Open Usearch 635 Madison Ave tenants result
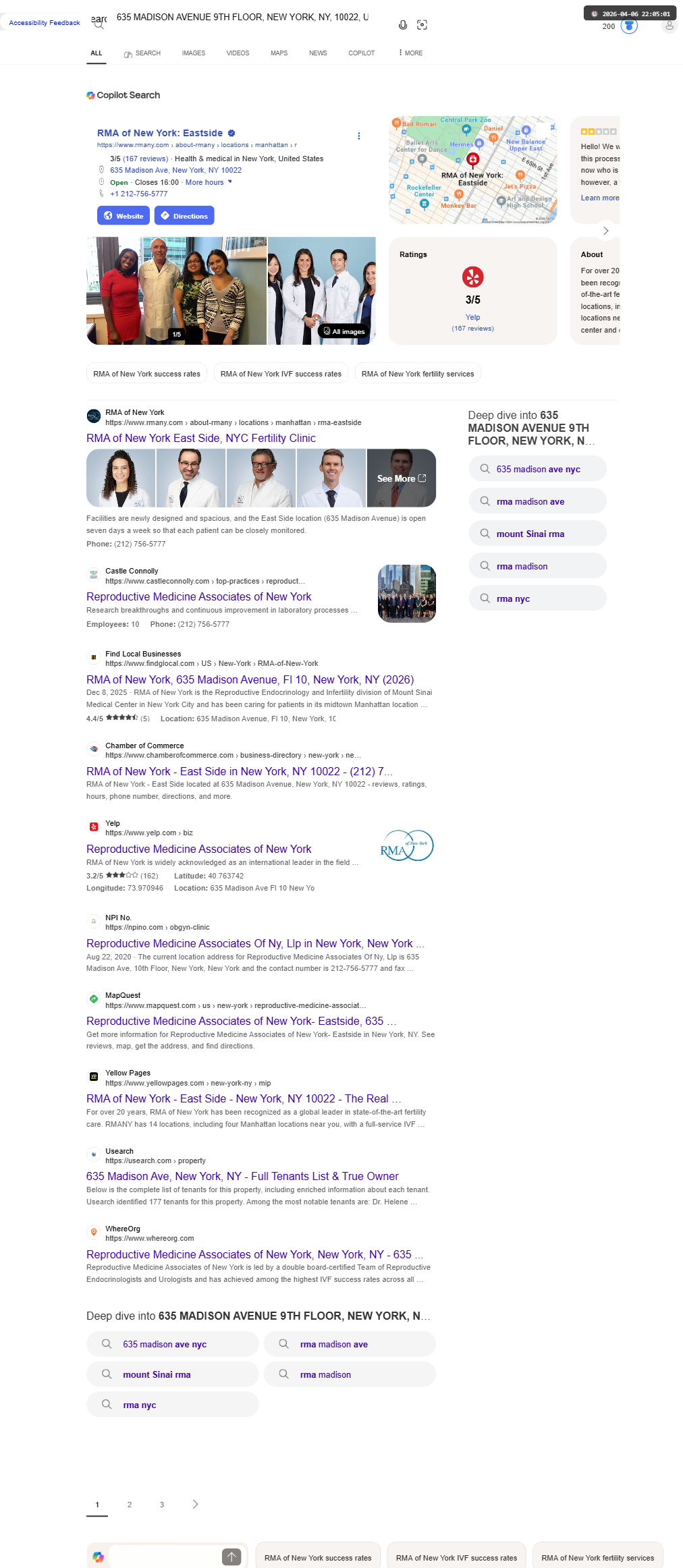 [242, 1176]
